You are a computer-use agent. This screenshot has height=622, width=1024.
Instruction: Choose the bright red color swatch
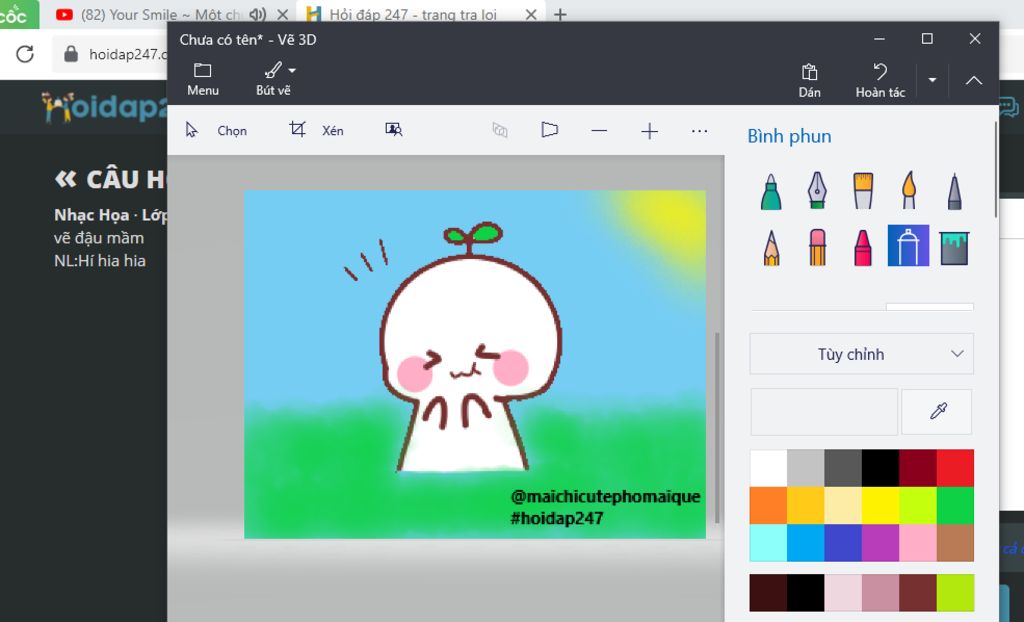955,468
